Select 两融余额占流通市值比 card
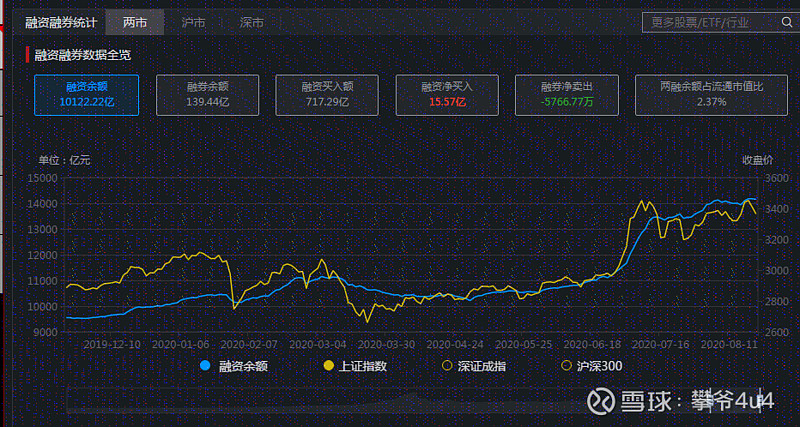 click(711, 95)
